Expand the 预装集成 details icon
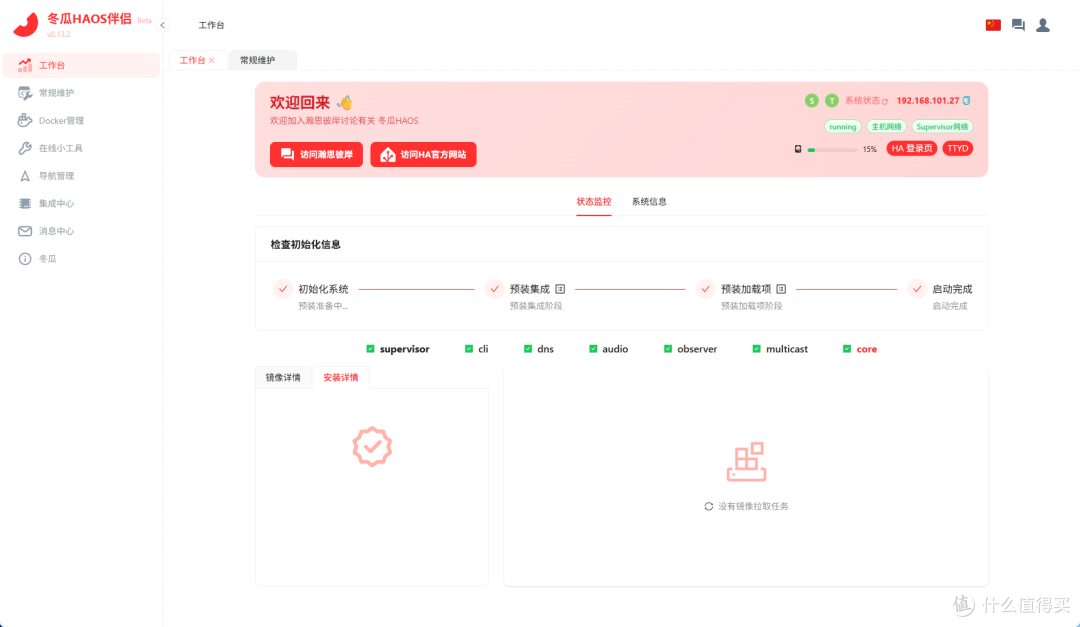 click(x=560, y=289)
